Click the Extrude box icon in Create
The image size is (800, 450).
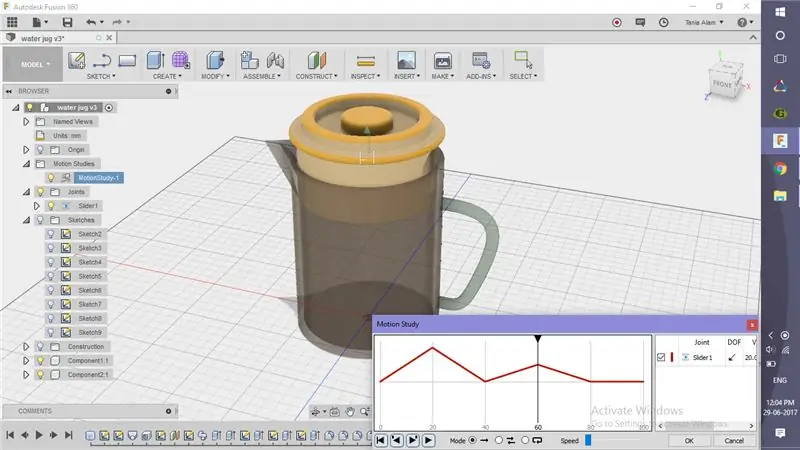click(x=156, y=60)
